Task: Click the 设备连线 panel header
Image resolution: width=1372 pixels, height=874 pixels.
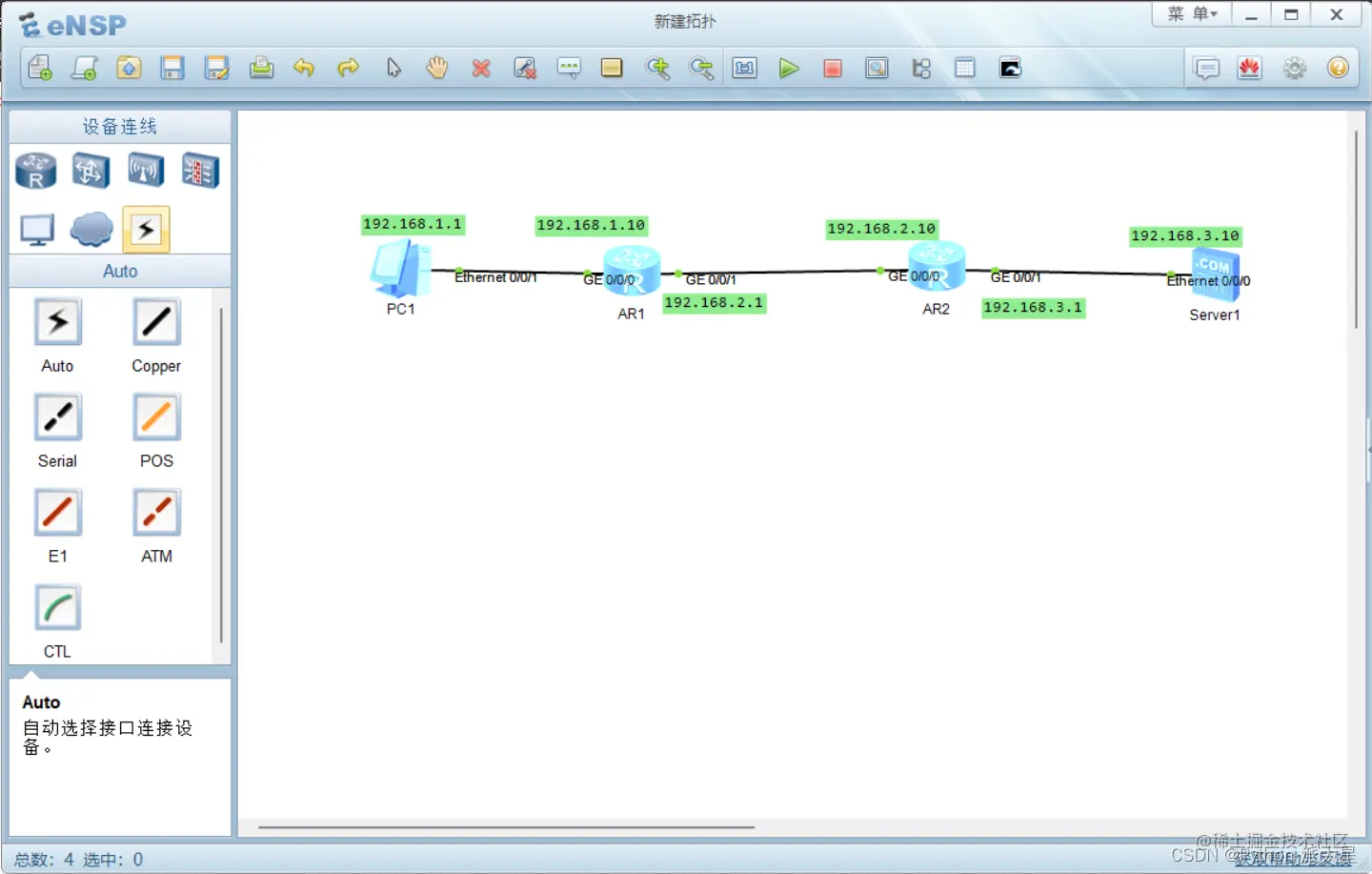Action: (x=120, y=126)
